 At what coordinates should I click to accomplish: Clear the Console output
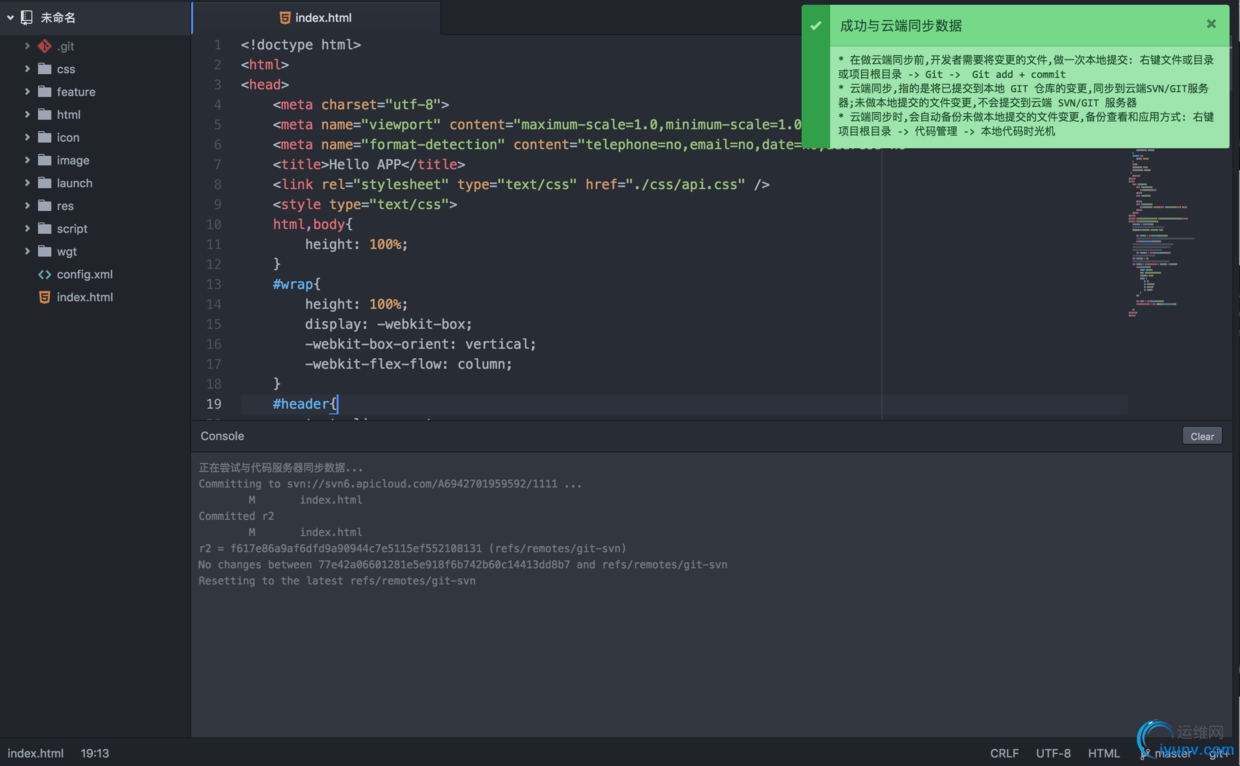pyautogui.click(x=1202, y=436)
